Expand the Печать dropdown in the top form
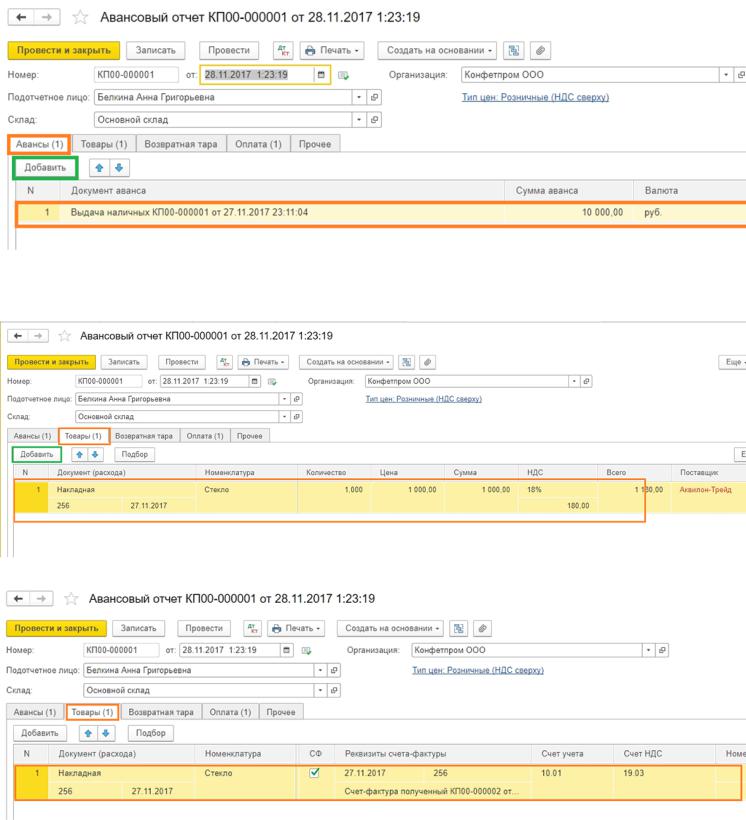746x820 pixels. point(333,50)
